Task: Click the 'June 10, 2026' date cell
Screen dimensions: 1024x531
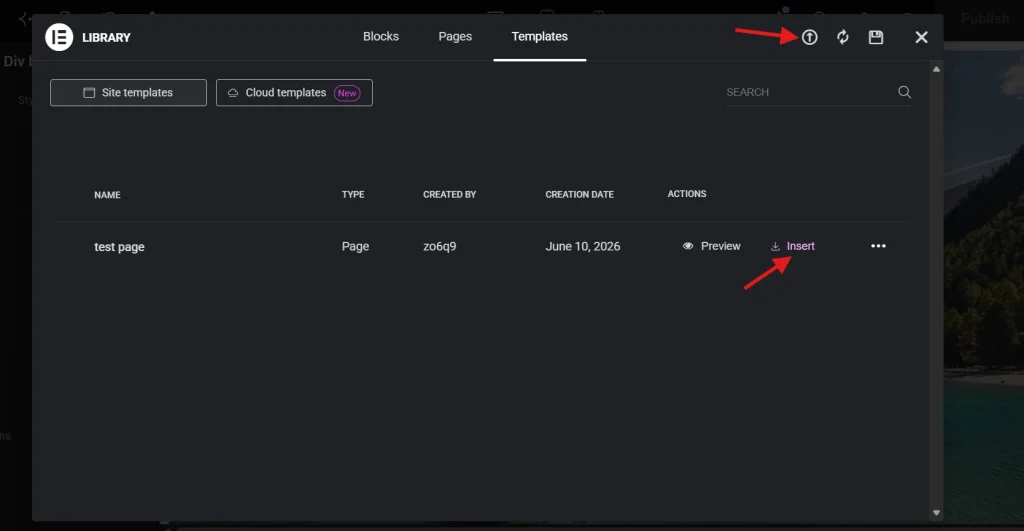Action: pos(583,246)
